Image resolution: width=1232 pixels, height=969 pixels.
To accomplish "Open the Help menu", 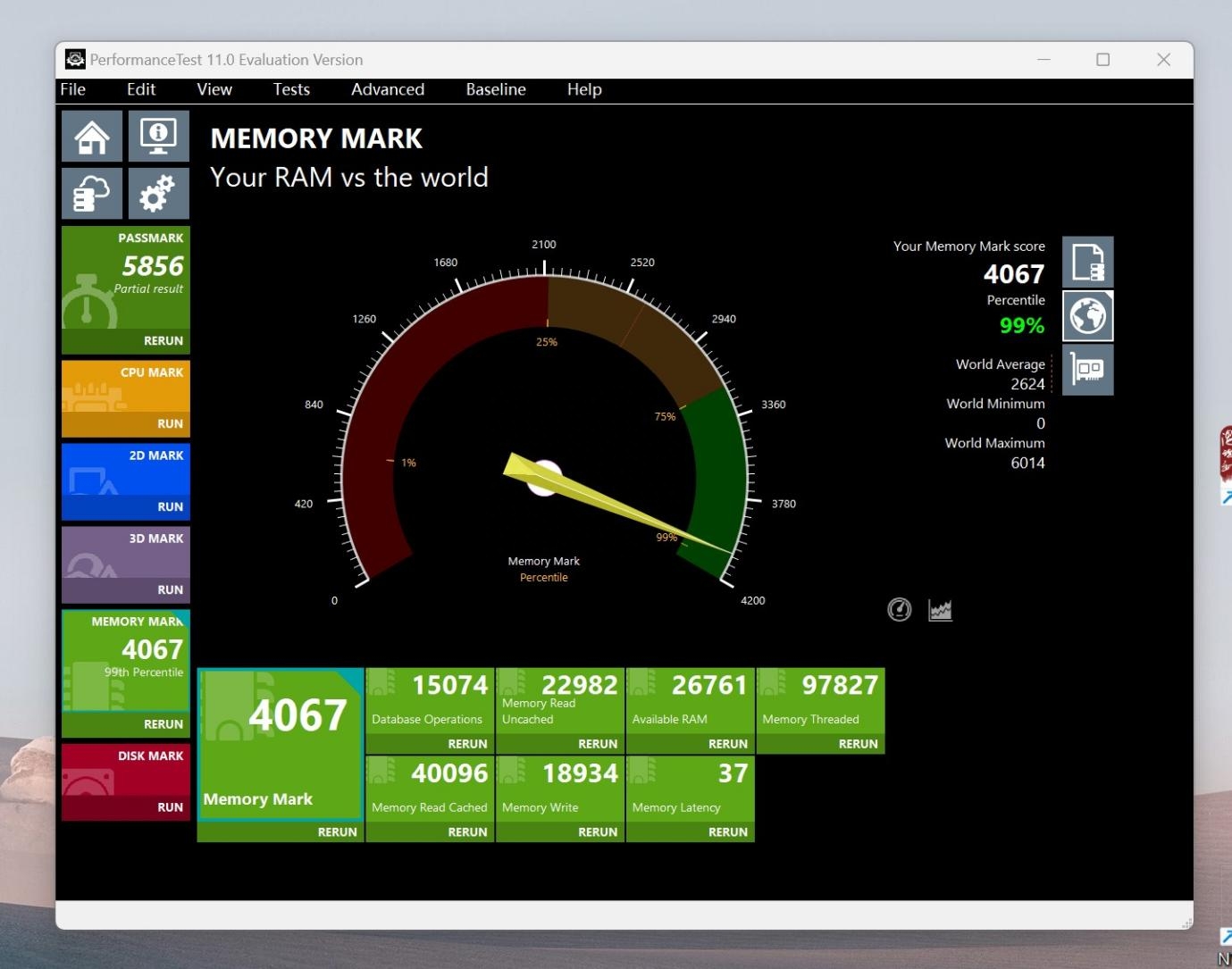I will pos(584,89).
